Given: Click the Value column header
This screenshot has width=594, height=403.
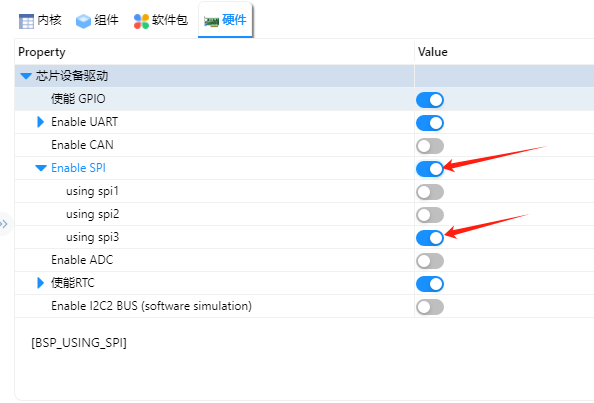Looking at the screenshot, I should 433,52.
